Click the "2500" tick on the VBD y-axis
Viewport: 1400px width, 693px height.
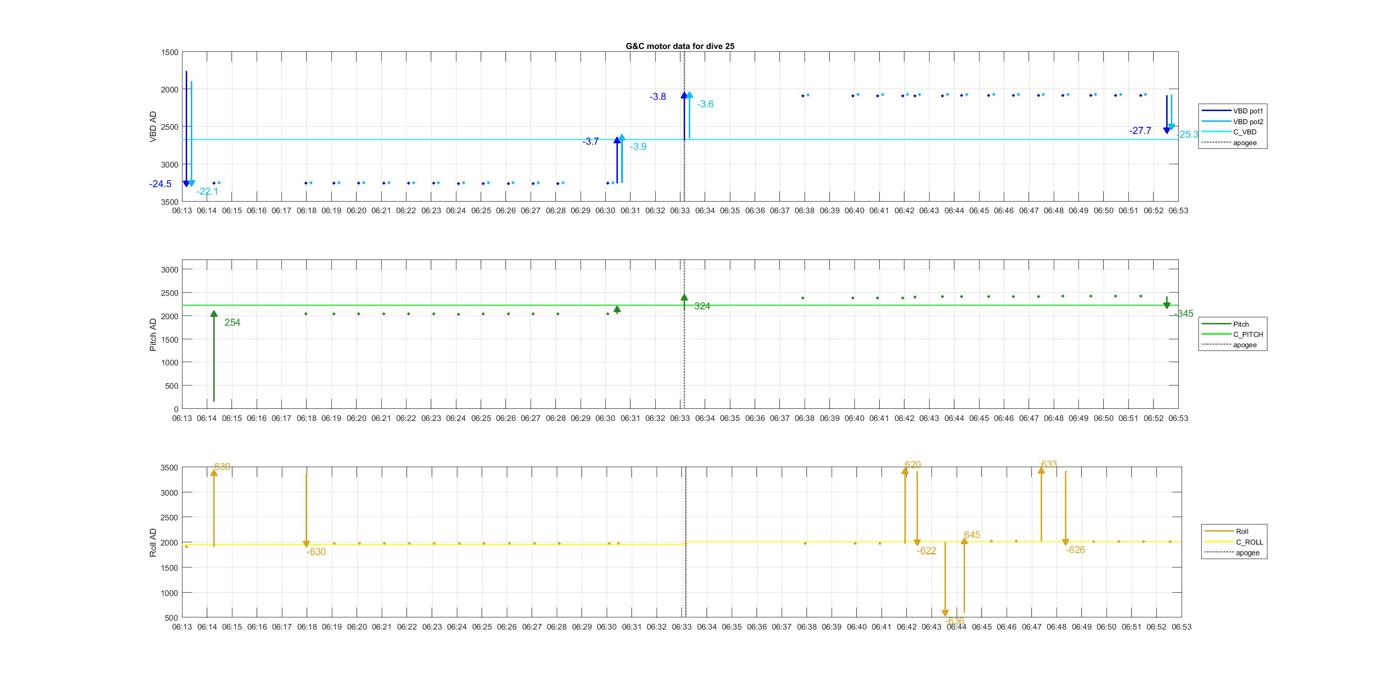pyautogui.click(x=170, y=127)
